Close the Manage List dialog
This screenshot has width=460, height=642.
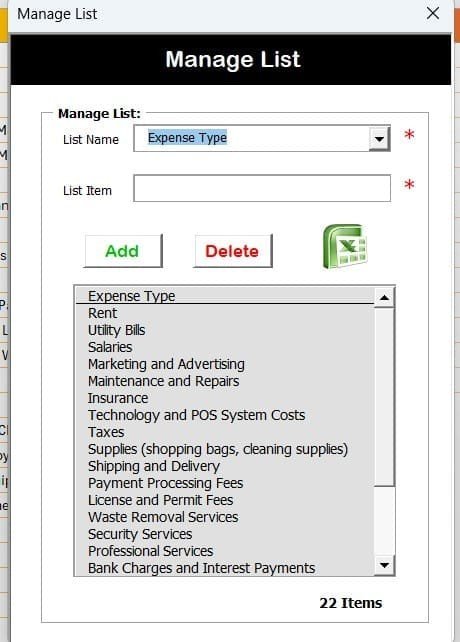(433, 13)
